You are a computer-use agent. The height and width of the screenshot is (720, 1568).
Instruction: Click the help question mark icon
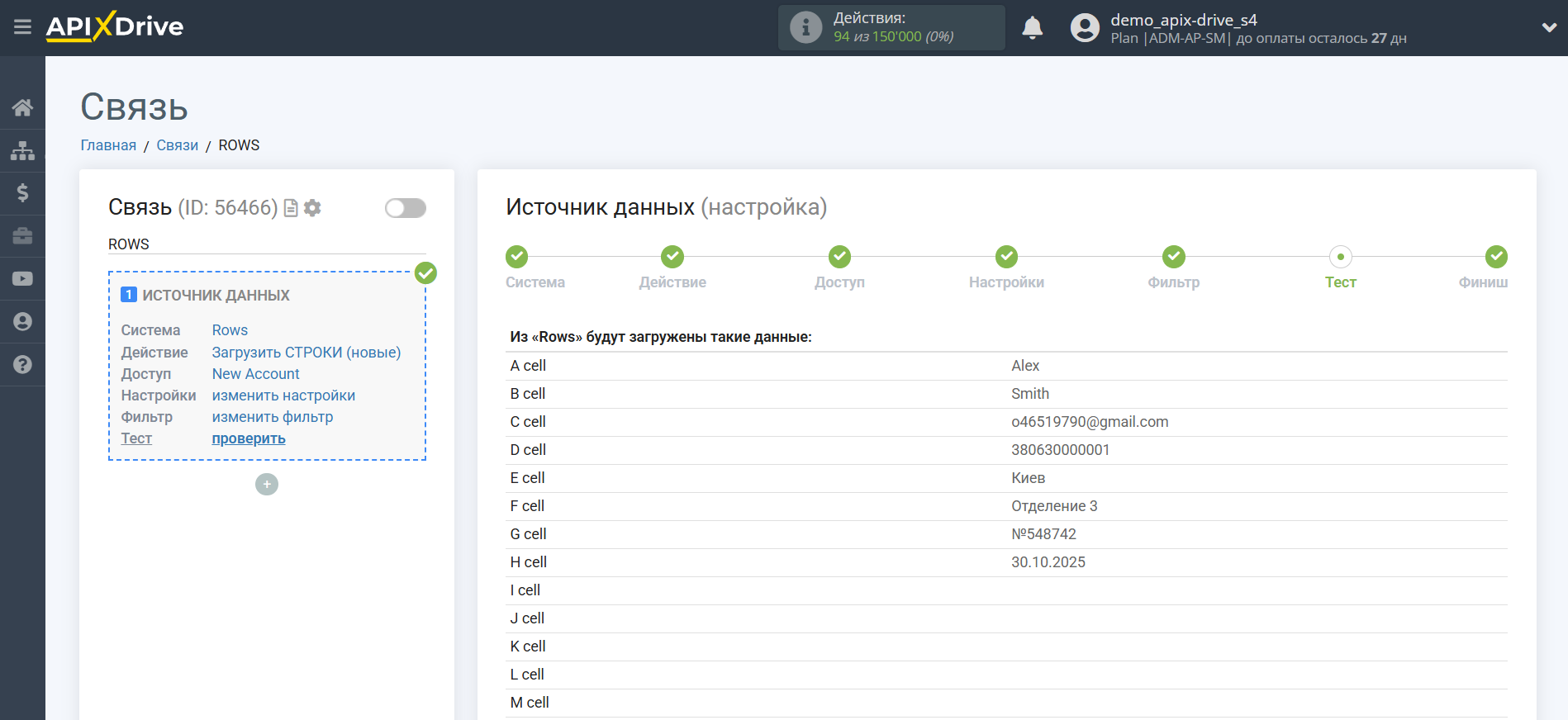[22, 364]
